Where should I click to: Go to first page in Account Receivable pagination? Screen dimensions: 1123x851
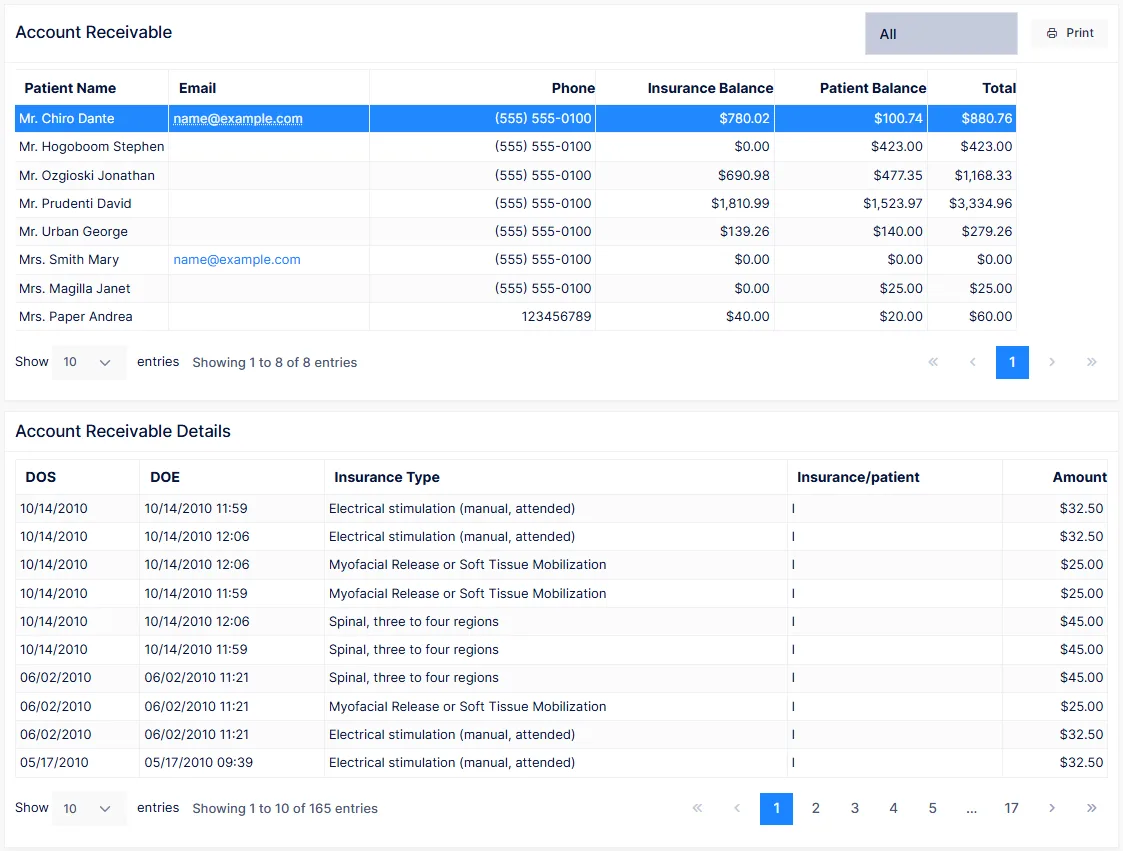click(933, 362)
